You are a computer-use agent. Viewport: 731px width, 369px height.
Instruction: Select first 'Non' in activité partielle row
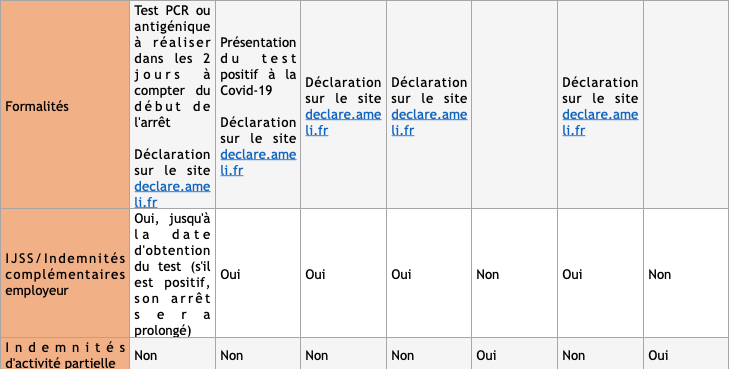[x=145, y=355]
